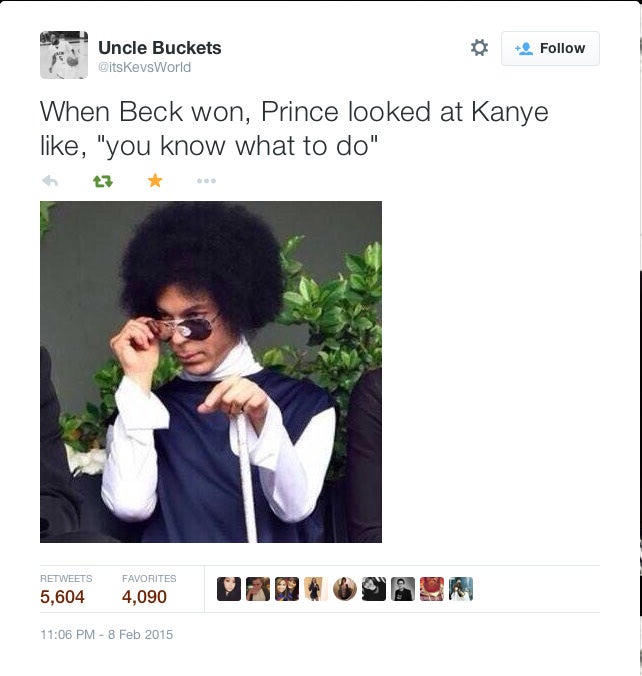Screen dimensions: 642x676
Task: Open Uncle Buckets profile avatar
Action: point(64,55)
